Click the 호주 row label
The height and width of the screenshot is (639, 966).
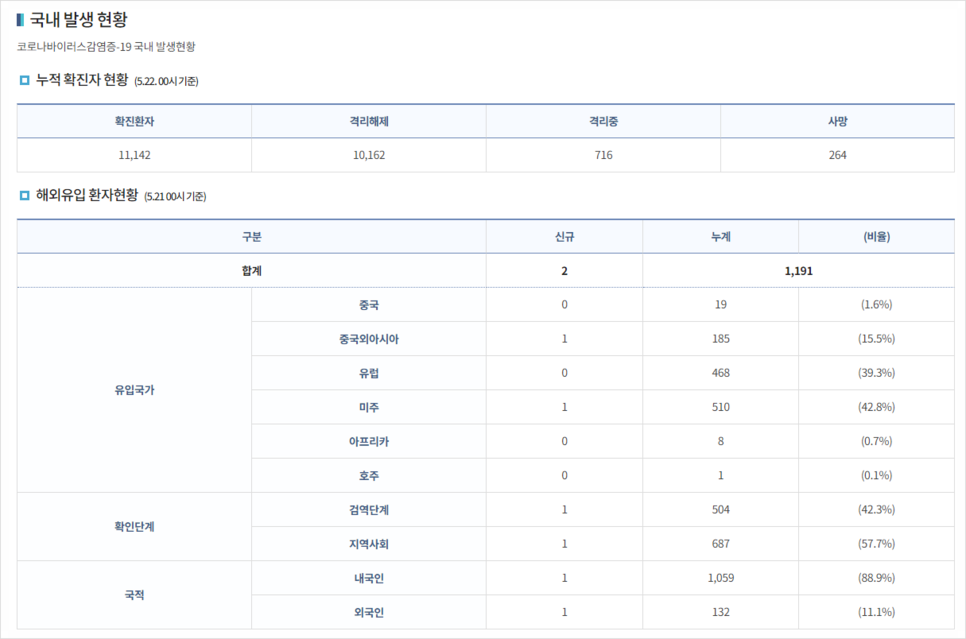369,476
